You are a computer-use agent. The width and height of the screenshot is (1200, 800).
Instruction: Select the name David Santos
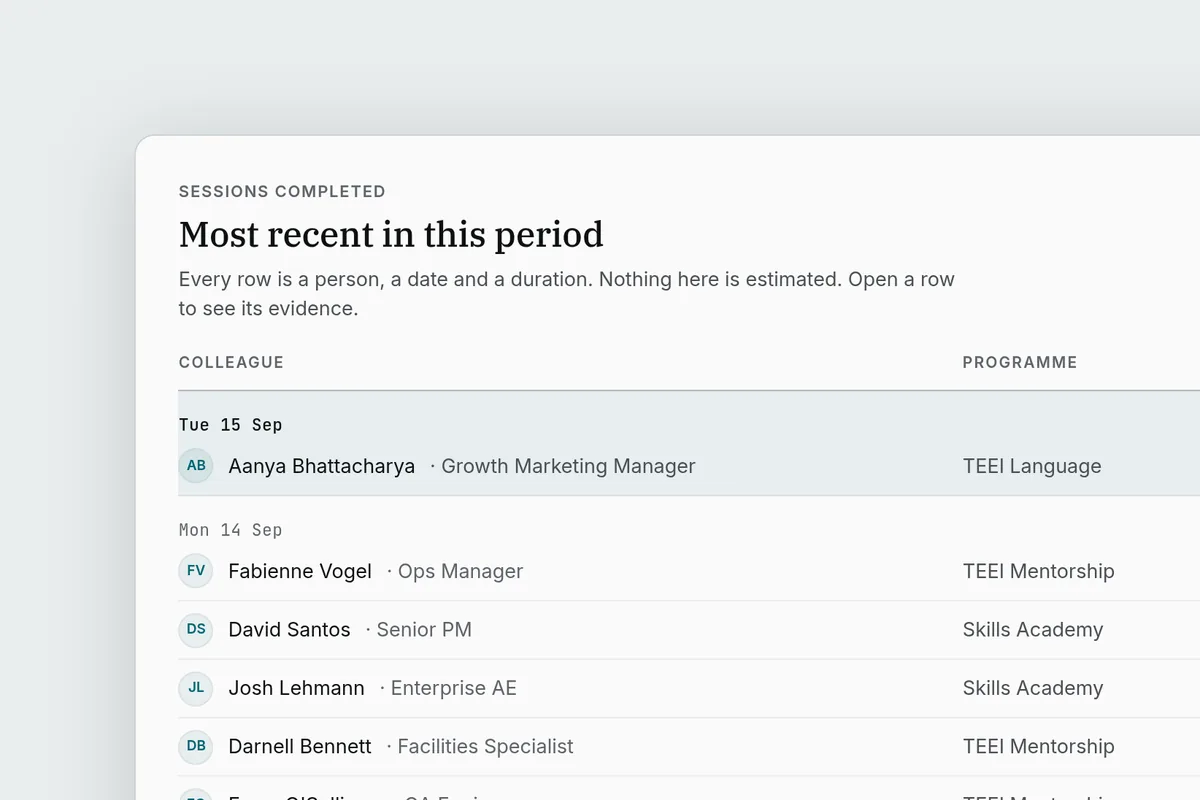[x=289, y=630]
